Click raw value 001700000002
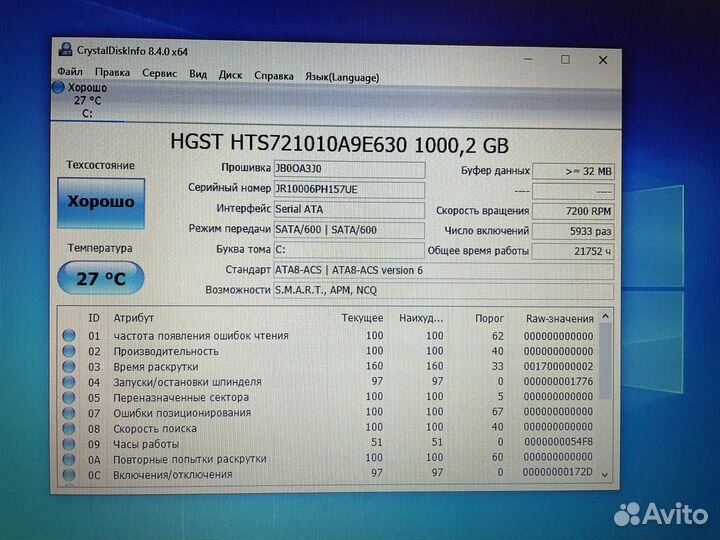This screenshot has width=720, height=540. [x=558, y=366]
